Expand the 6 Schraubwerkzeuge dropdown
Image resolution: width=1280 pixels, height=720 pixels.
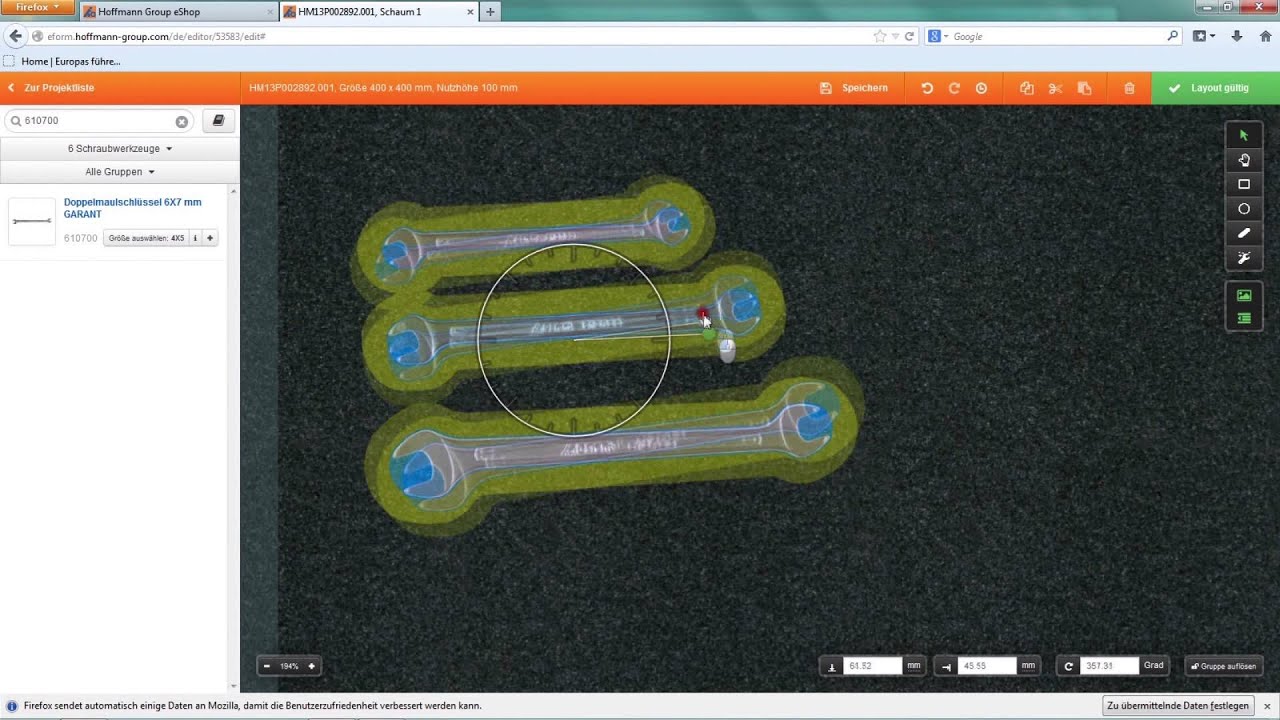click(120, 149)
